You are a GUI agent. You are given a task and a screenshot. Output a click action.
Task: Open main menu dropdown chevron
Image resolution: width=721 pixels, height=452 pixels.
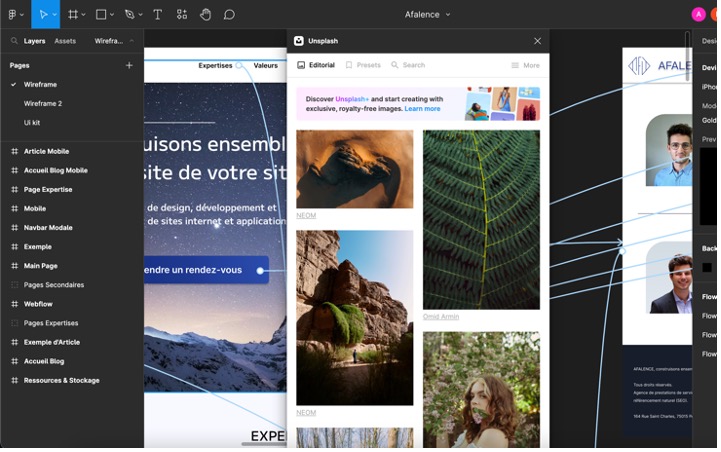[x=22, y=15]
